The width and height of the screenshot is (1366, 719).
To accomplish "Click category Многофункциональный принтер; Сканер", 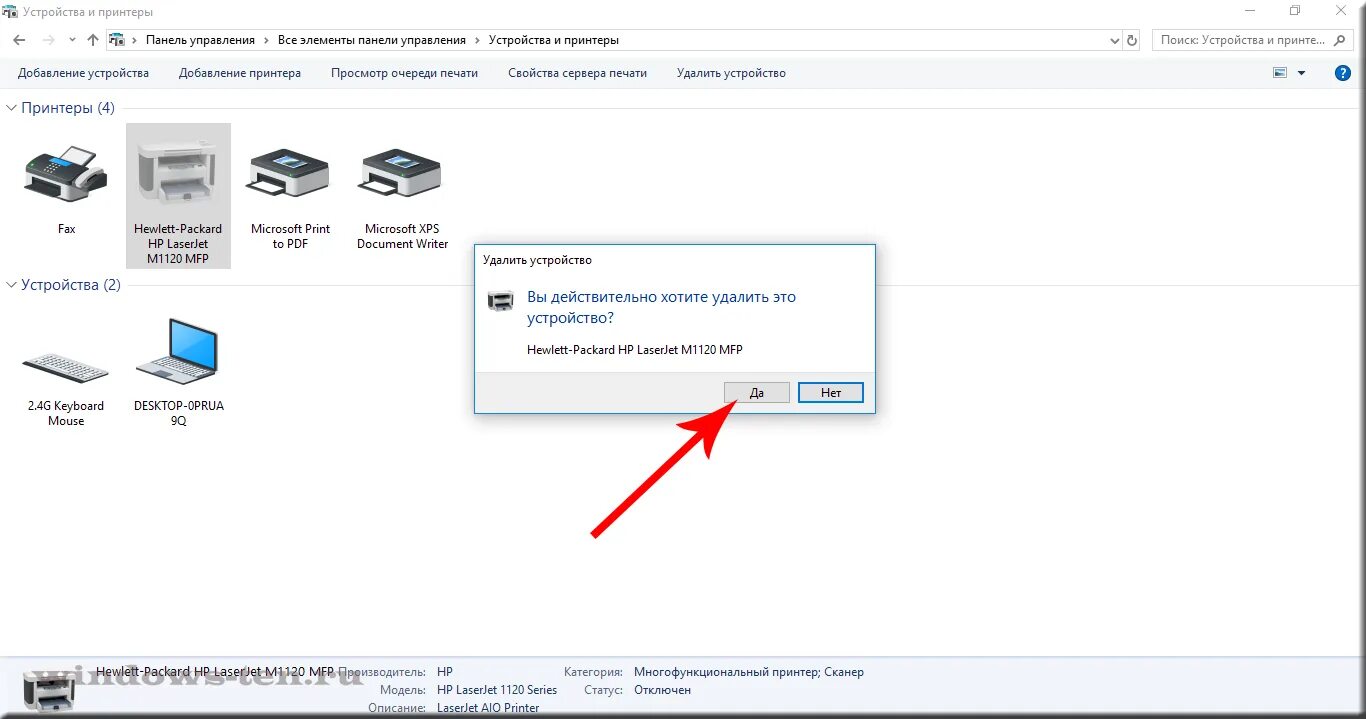I will (749, 672).
